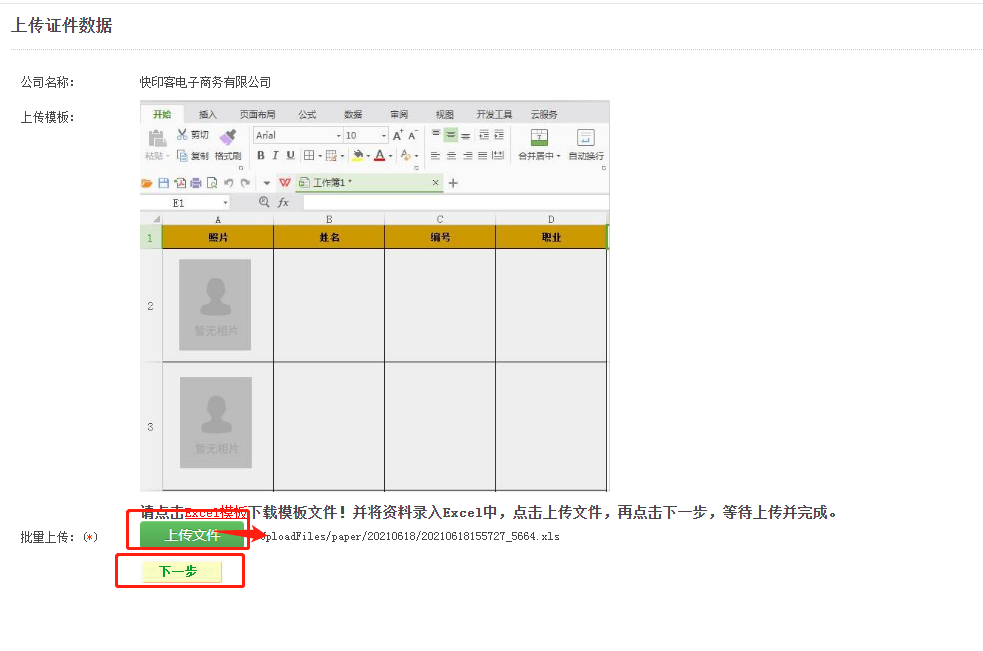Click the Italic (I) formatting icon
The height and width of the screenshot is (651, 983).
pos(276,156)
